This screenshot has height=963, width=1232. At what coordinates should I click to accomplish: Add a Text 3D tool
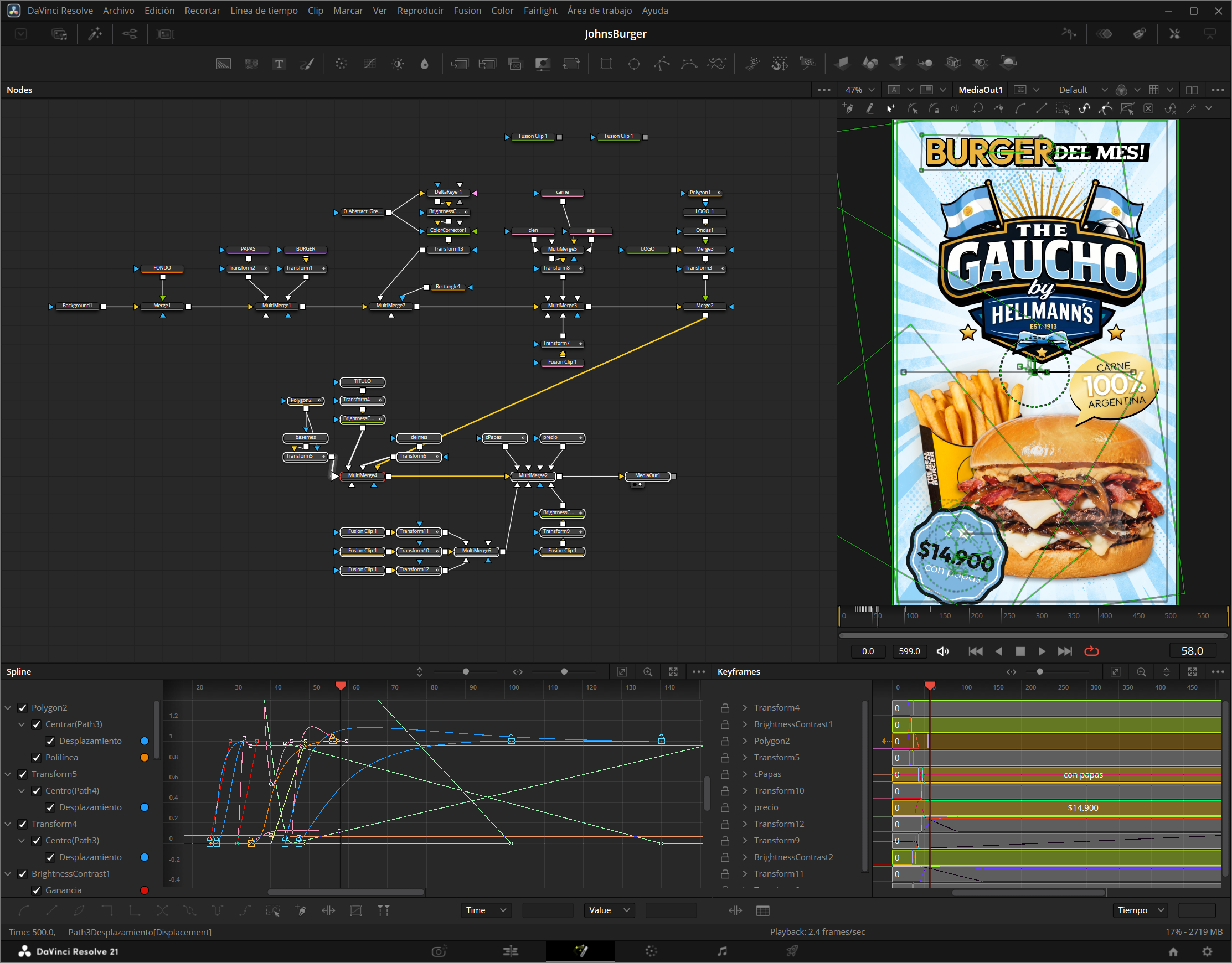pos(898,63)
